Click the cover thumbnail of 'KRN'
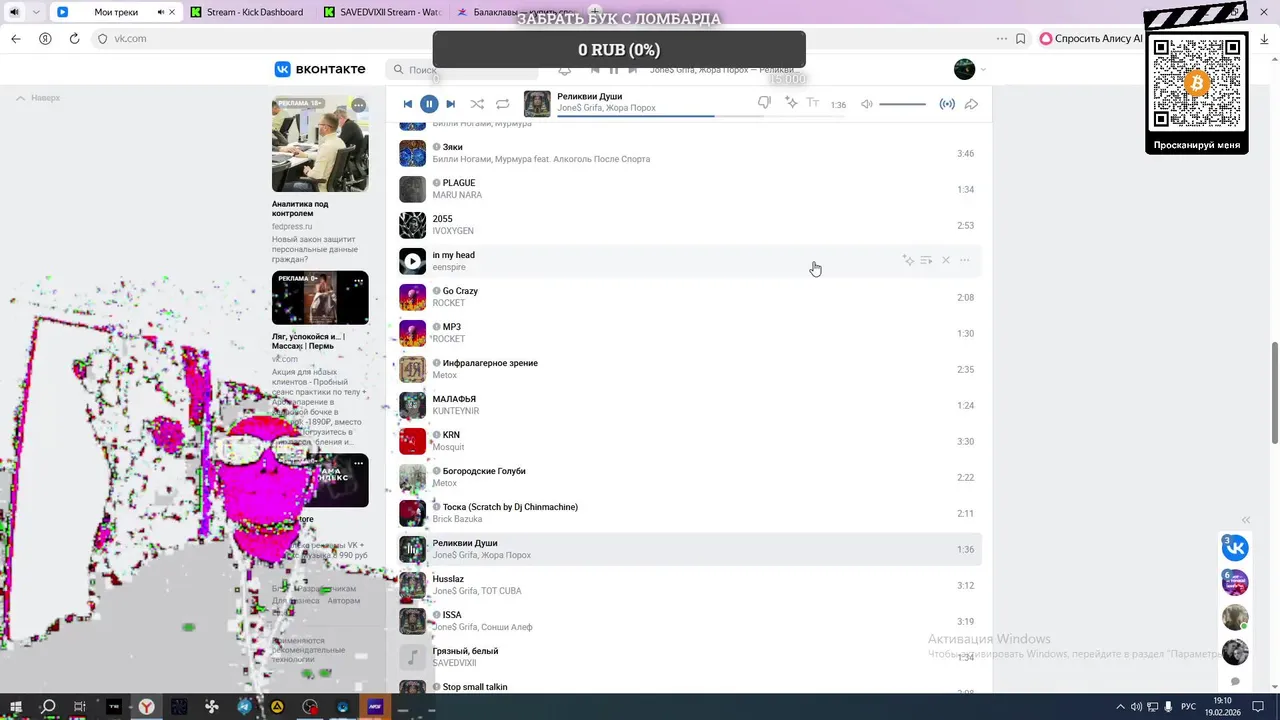This screenshot has height=720, width=1280. point(412,441)
